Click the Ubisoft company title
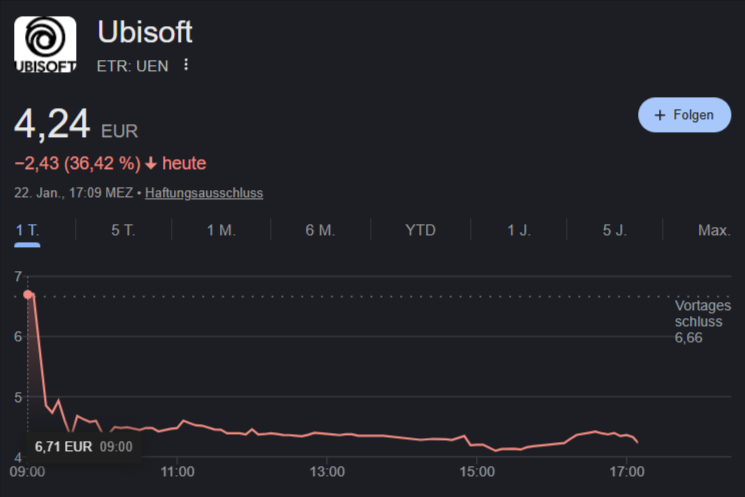This screenshot has width=745, height=497. pyautogui.click(x=145, y=32)
